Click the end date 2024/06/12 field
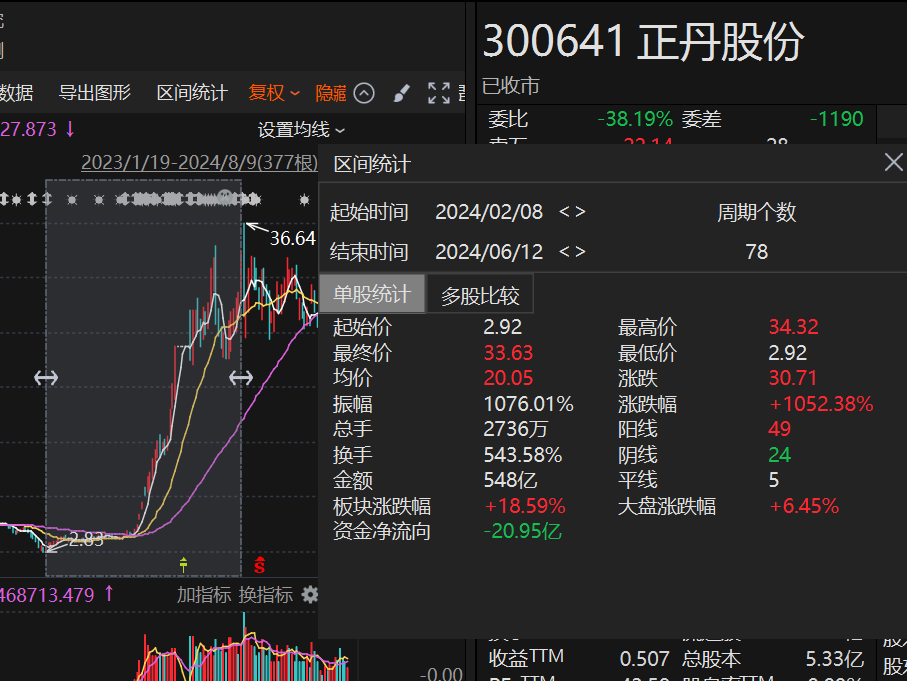907x681 pixels. point(489,252)
